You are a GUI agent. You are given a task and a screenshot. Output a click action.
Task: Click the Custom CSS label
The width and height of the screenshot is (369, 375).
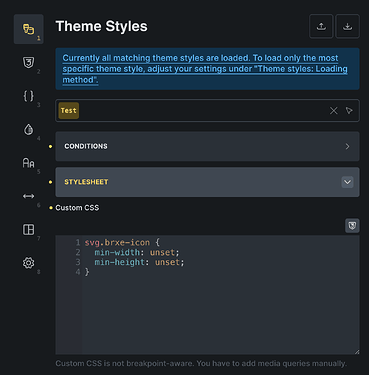77,208
